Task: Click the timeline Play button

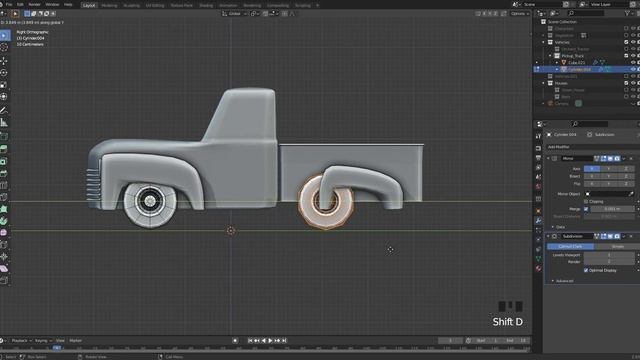Action: coord(270,340)
